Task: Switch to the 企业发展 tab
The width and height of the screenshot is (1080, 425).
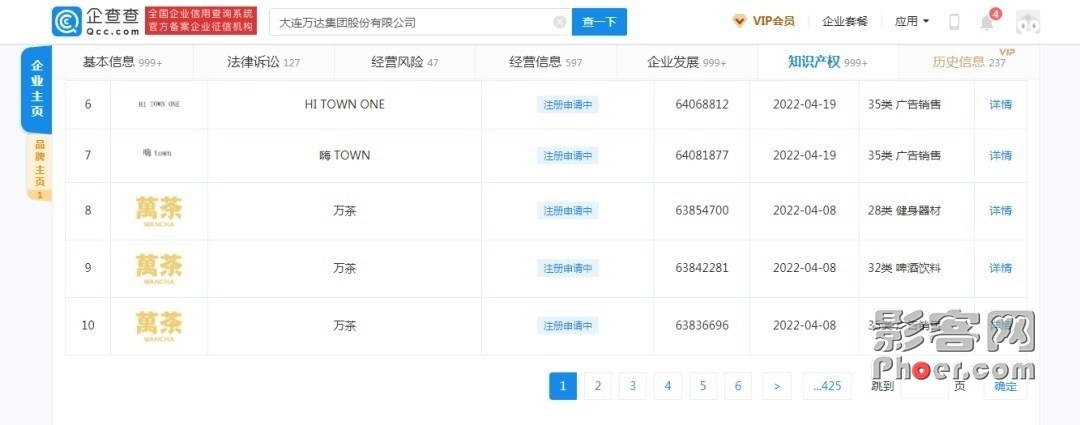Action: point(687,62)
